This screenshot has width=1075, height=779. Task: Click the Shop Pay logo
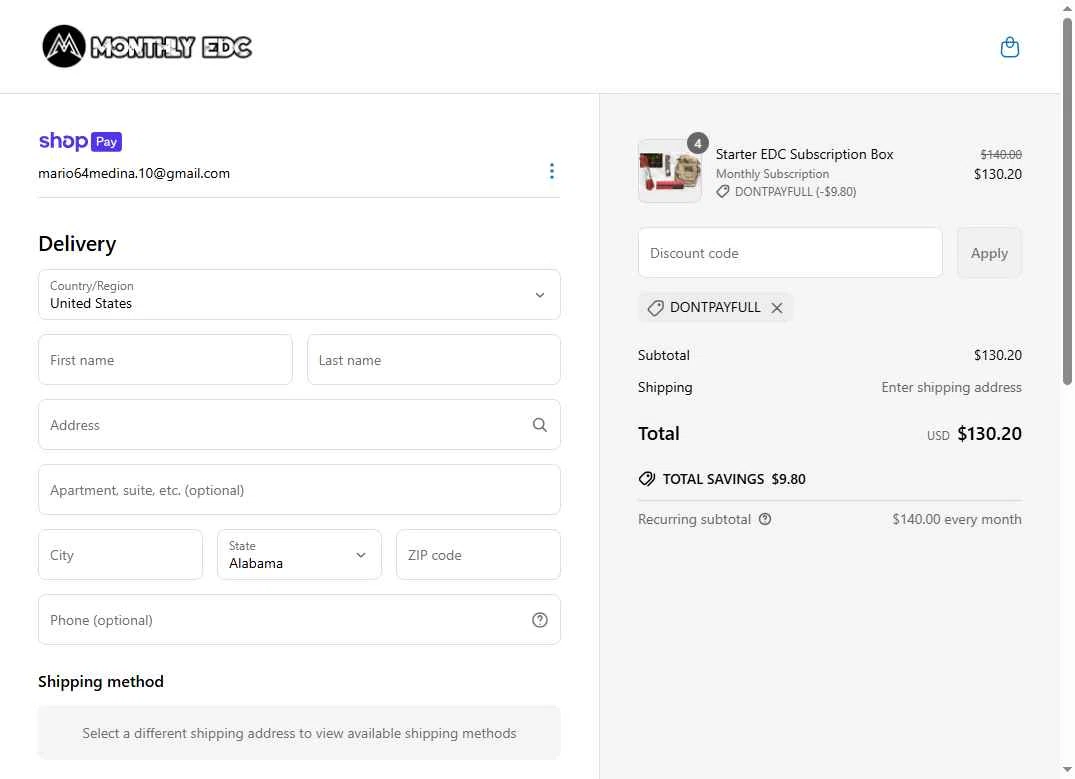[80, 141]
